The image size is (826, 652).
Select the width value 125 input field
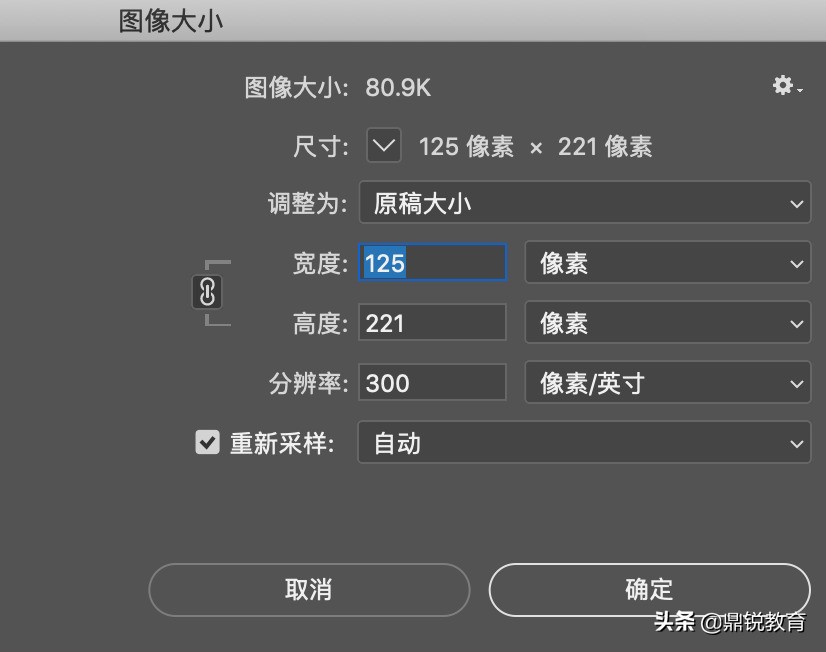[x=432, y=262]
